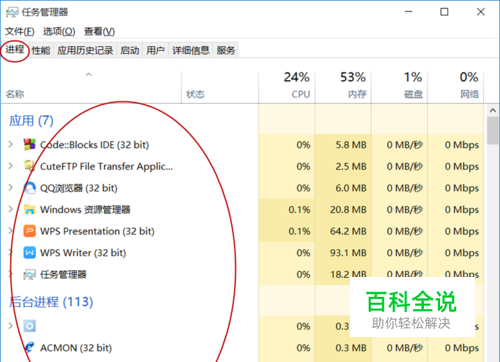
Task: Click the 2.5 MB memory value
Action: click(x=351, y=166)
